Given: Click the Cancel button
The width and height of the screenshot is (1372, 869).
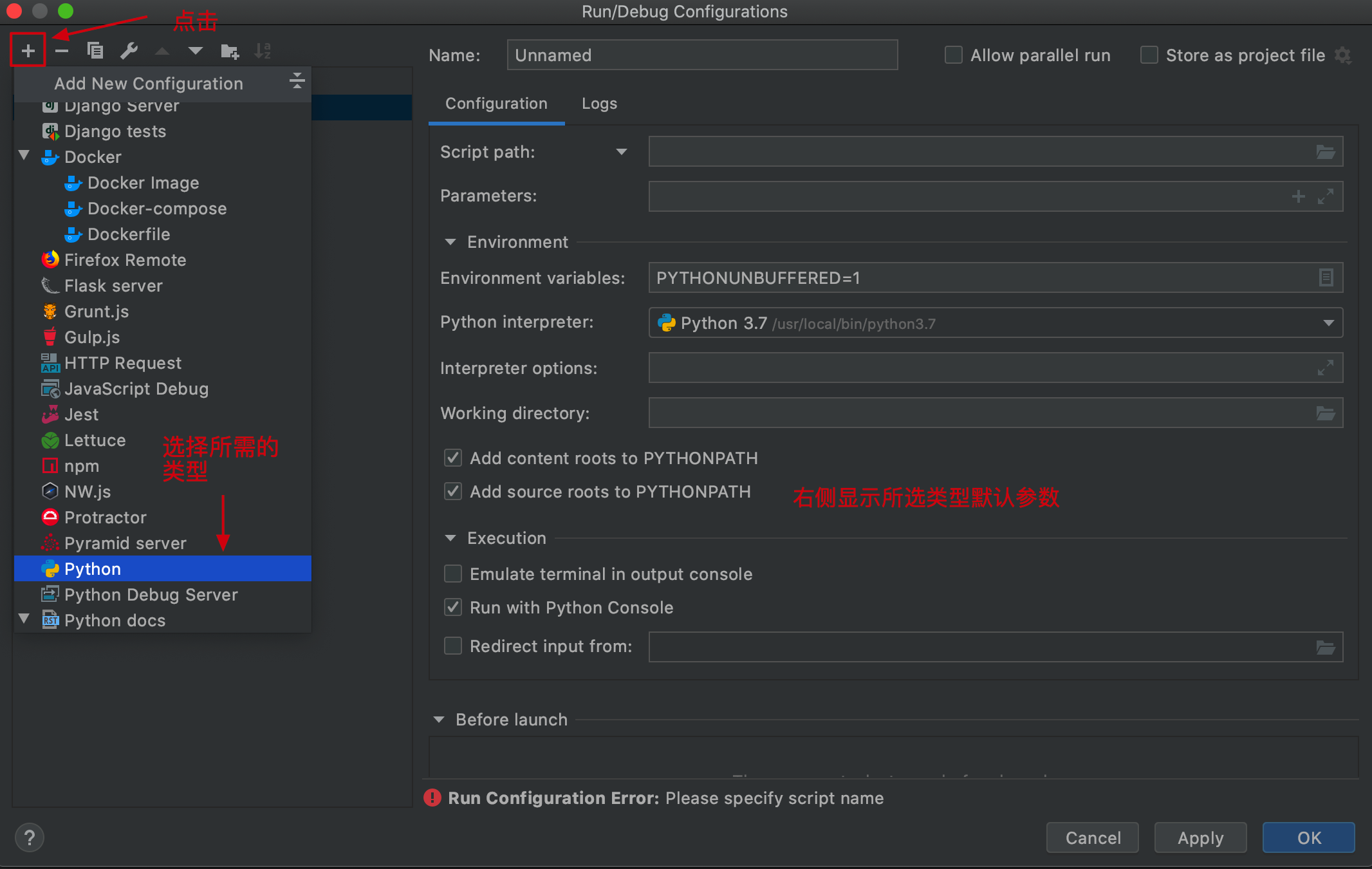Looking at the screenshot, I should (x=1093, y=837).
